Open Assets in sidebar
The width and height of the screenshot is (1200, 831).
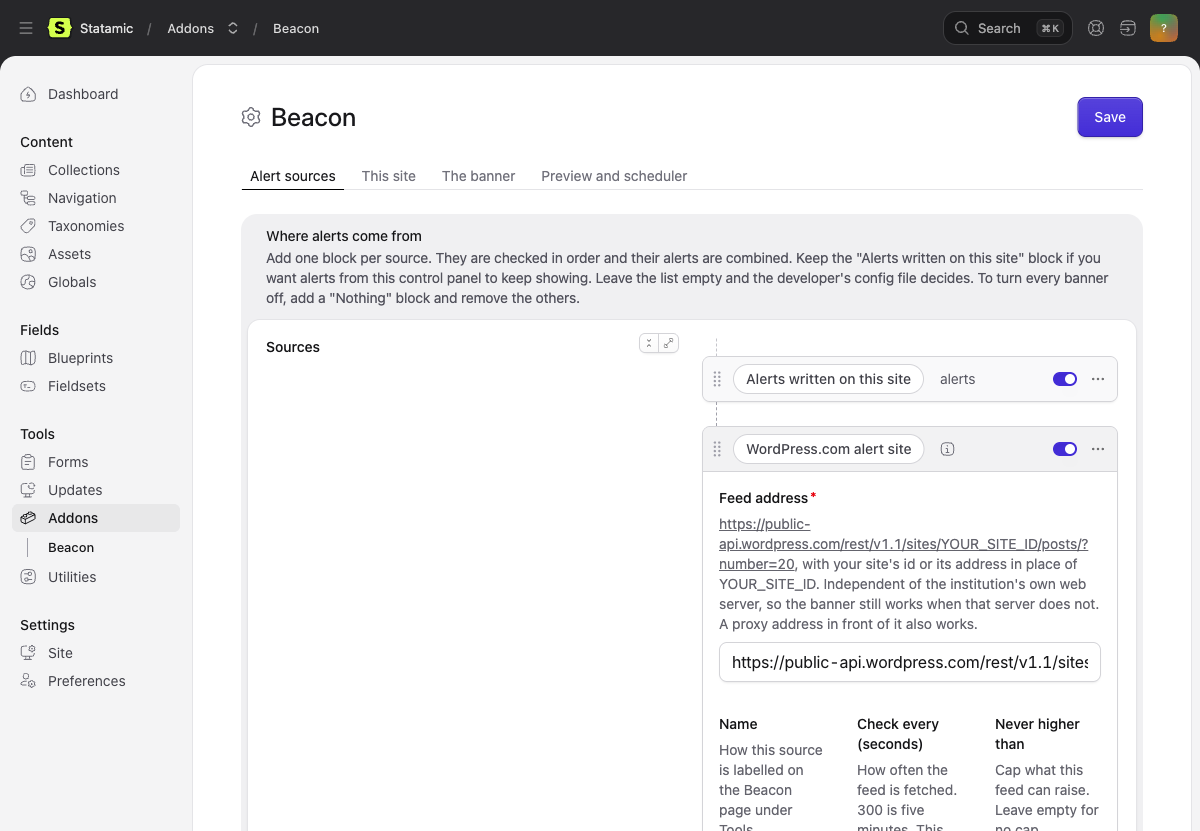(69, 254)
